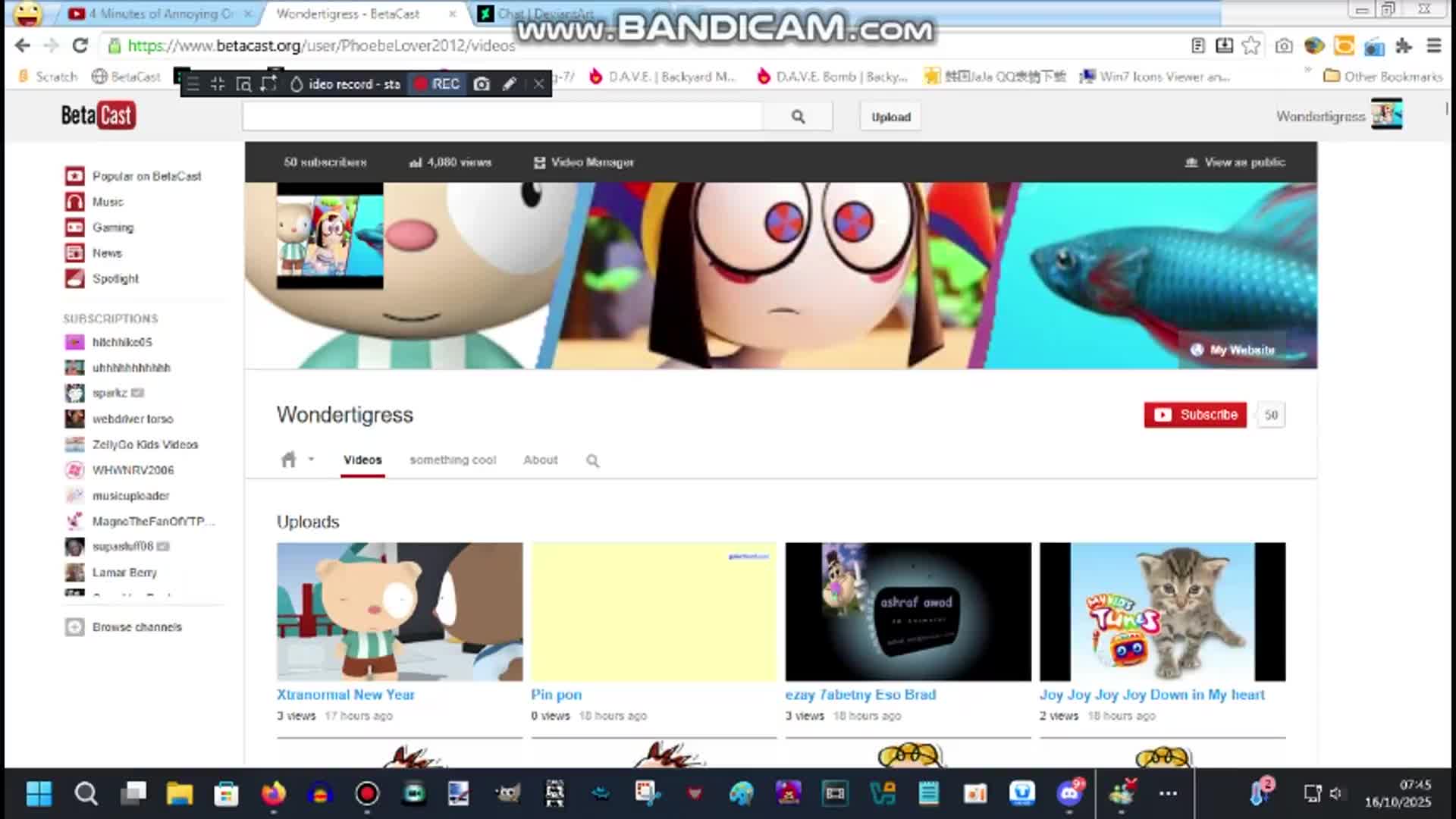Open the Wondertigress account avatar
This screenshot has height=819, width=1456.
click(x=1386, y=115)
